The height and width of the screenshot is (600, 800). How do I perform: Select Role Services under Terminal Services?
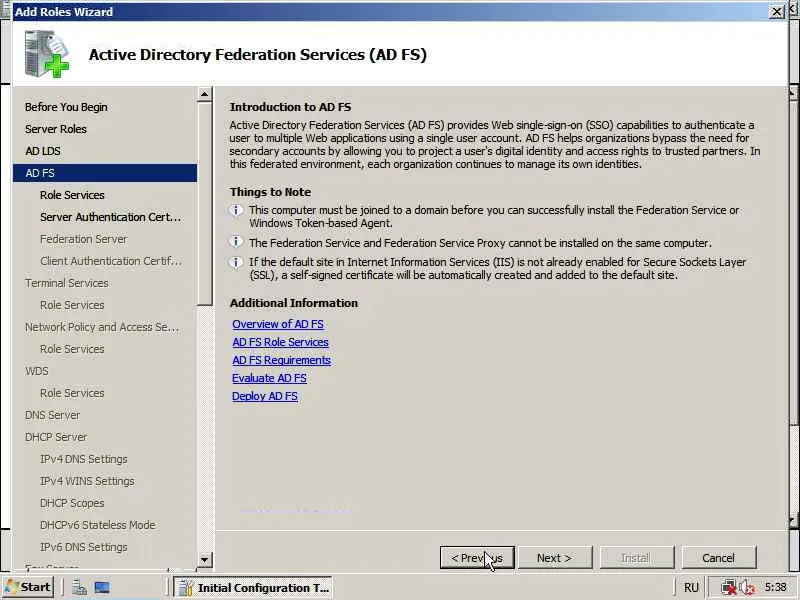point(72,305)
